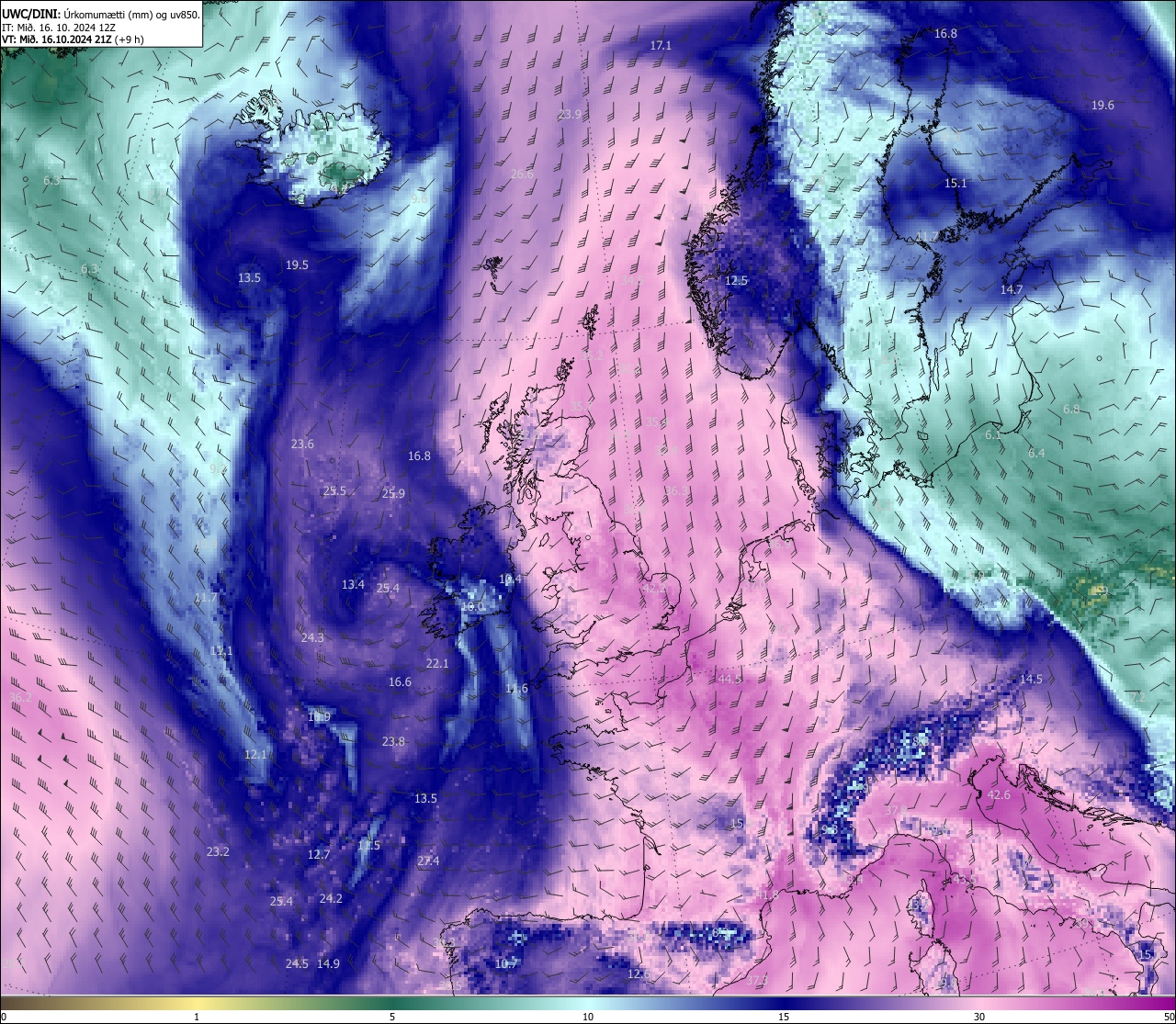Screen dimensions: 1176x1024
Task: Click the 14.5 value over central Europe
Action: [1031, 680]
